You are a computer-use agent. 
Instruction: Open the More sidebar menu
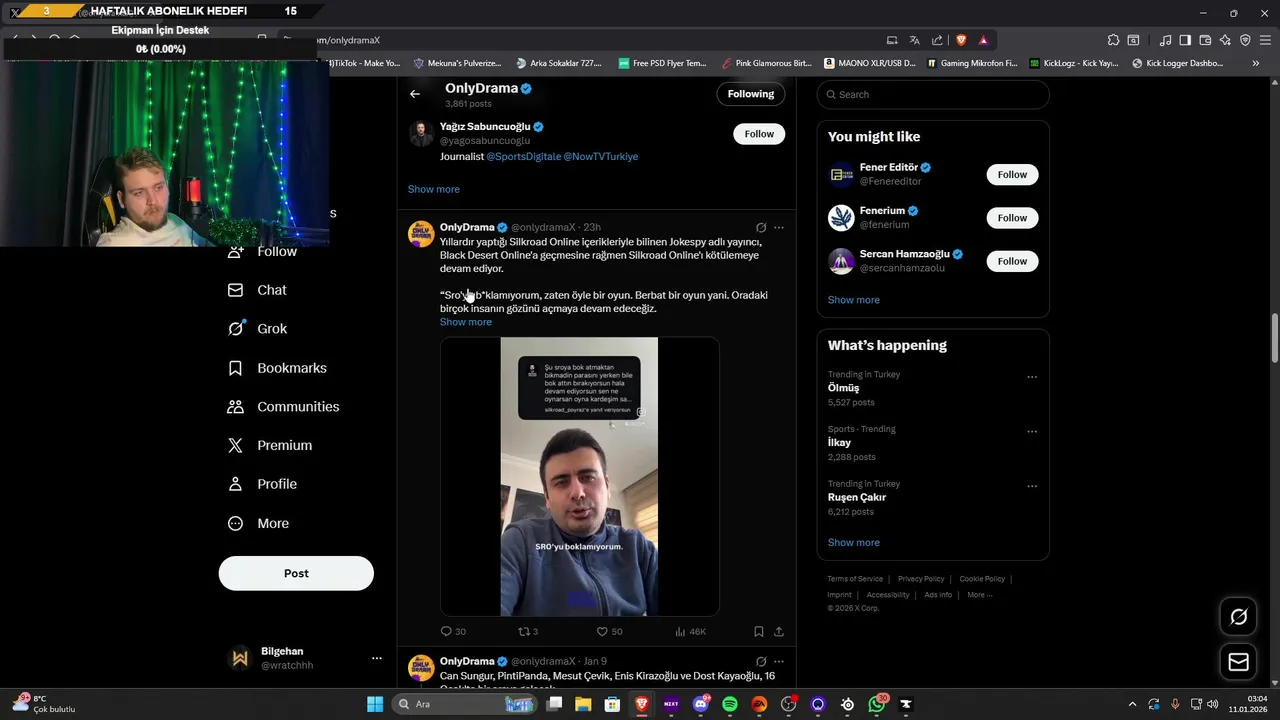[x=258, y=523]
